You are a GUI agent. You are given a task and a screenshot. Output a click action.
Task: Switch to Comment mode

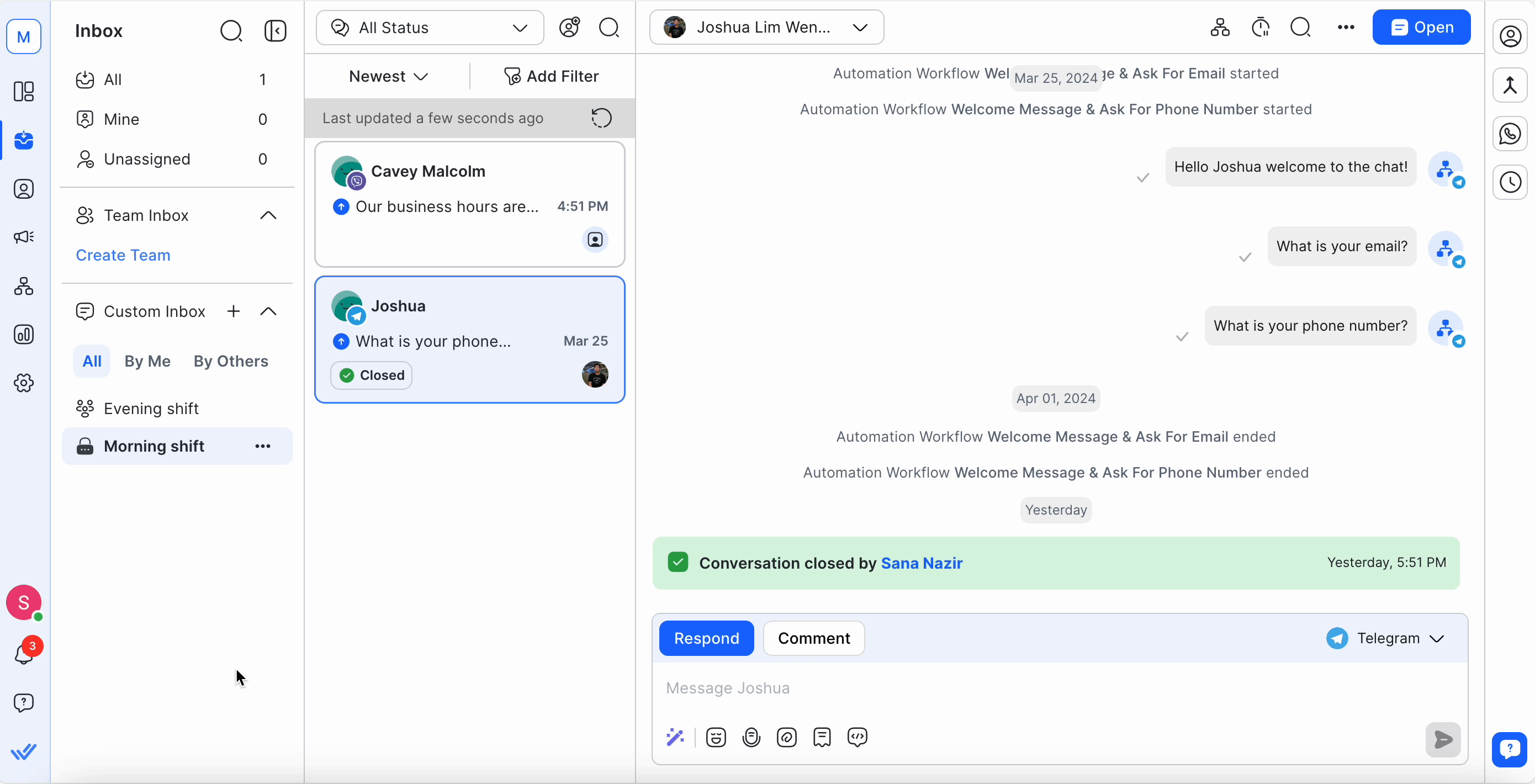tap(813, 638)
